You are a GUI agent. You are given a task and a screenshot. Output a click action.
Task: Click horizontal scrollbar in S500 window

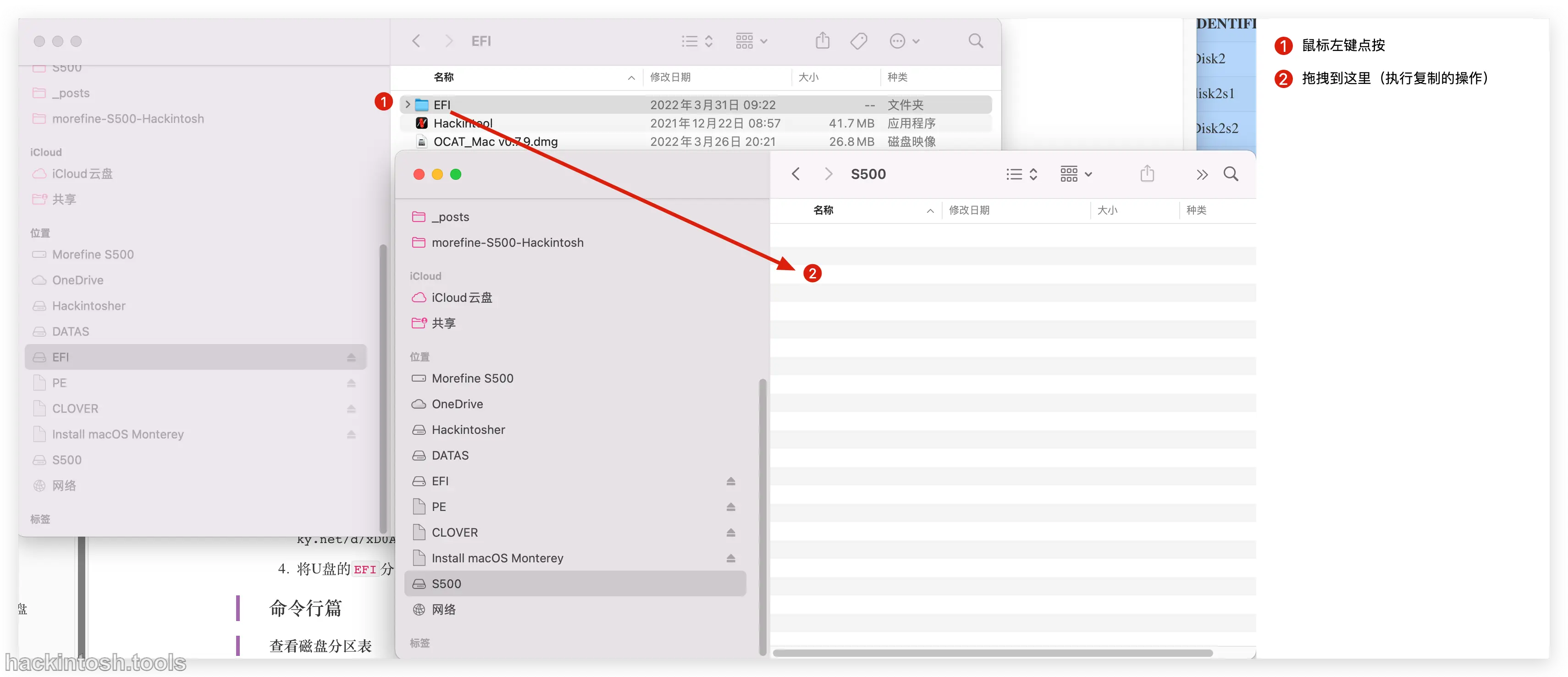pos(992,653)
